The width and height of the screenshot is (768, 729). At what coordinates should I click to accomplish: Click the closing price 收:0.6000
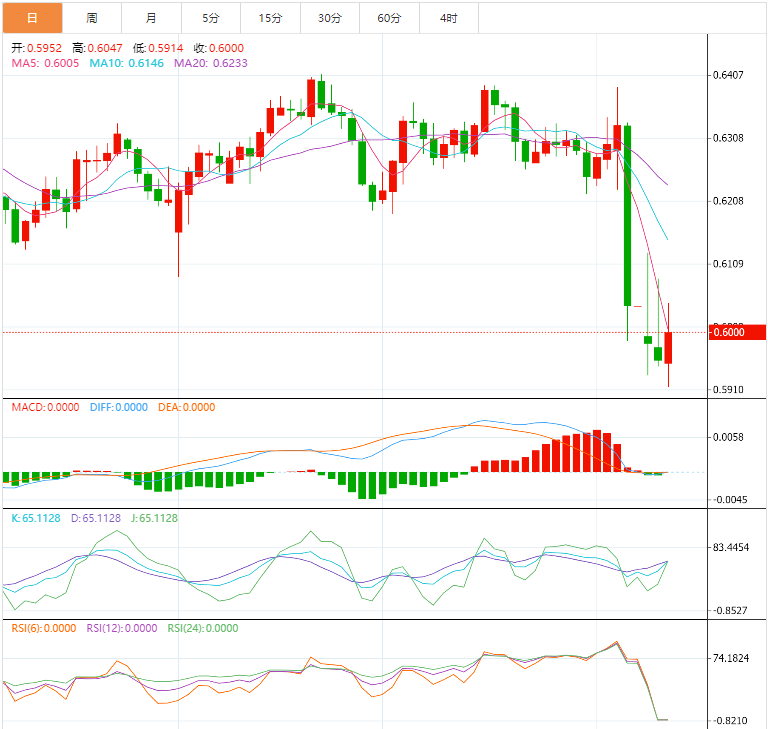pyautogui.click(x=218, y=48)
